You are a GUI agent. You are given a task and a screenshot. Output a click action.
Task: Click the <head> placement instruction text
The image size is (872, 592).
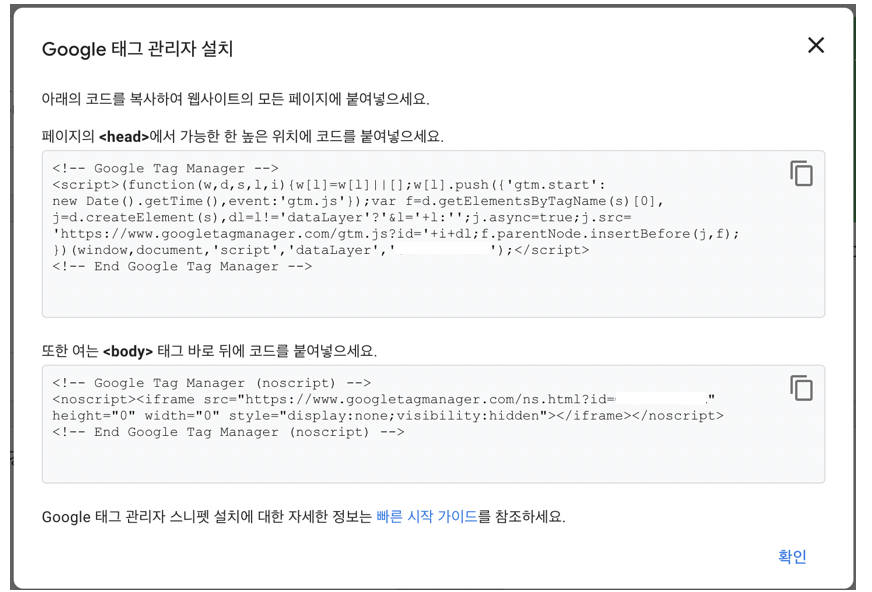242,136
